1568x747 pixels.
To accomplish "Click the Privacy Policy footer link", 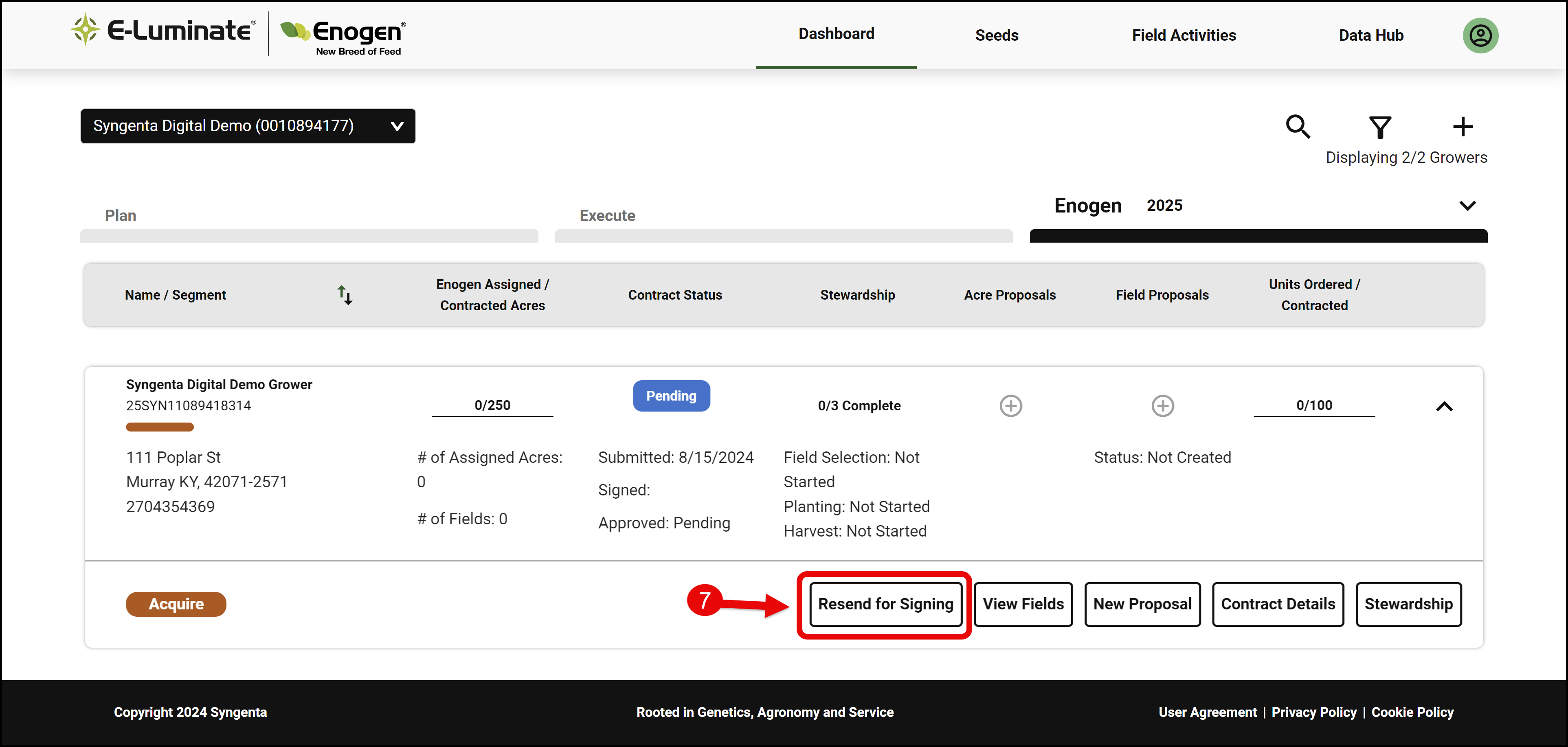I will [x=1313, y=712].
